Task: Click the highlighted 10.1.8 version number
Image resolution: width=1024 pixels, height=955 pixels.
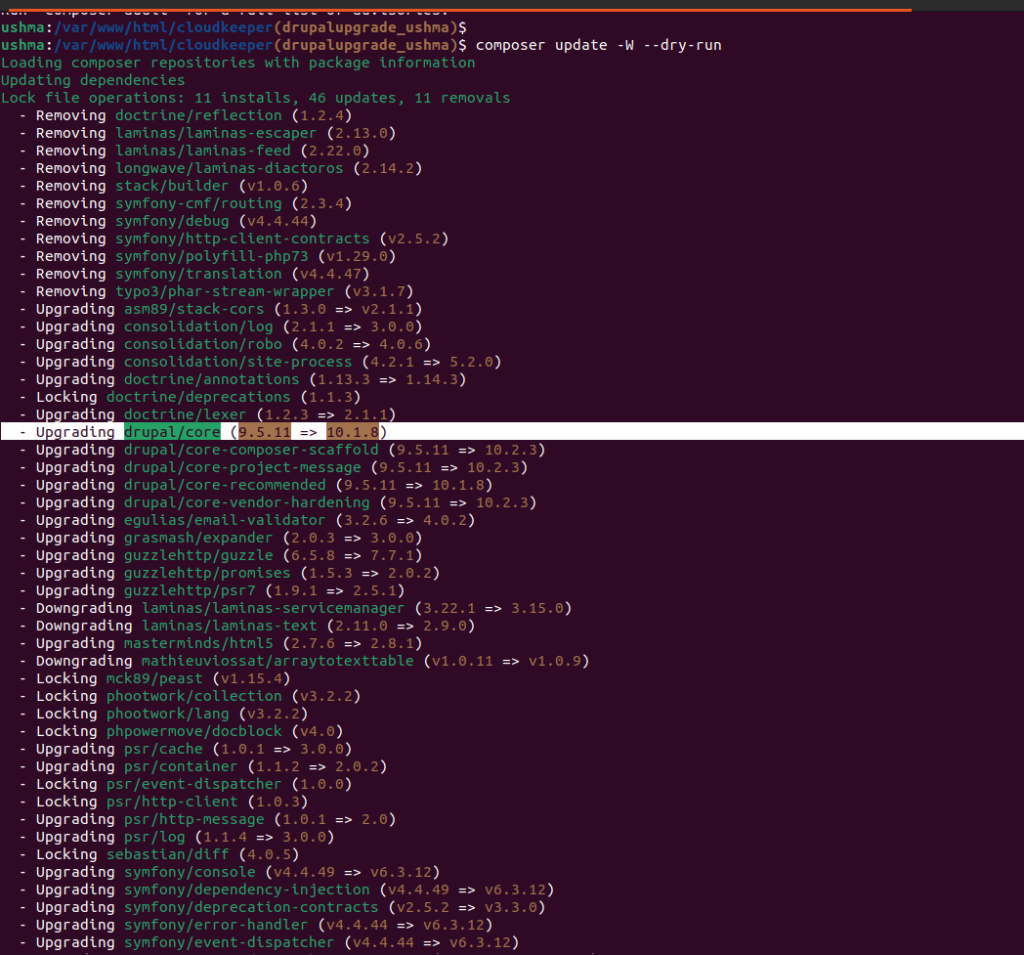Action: [x=352, y=432]
